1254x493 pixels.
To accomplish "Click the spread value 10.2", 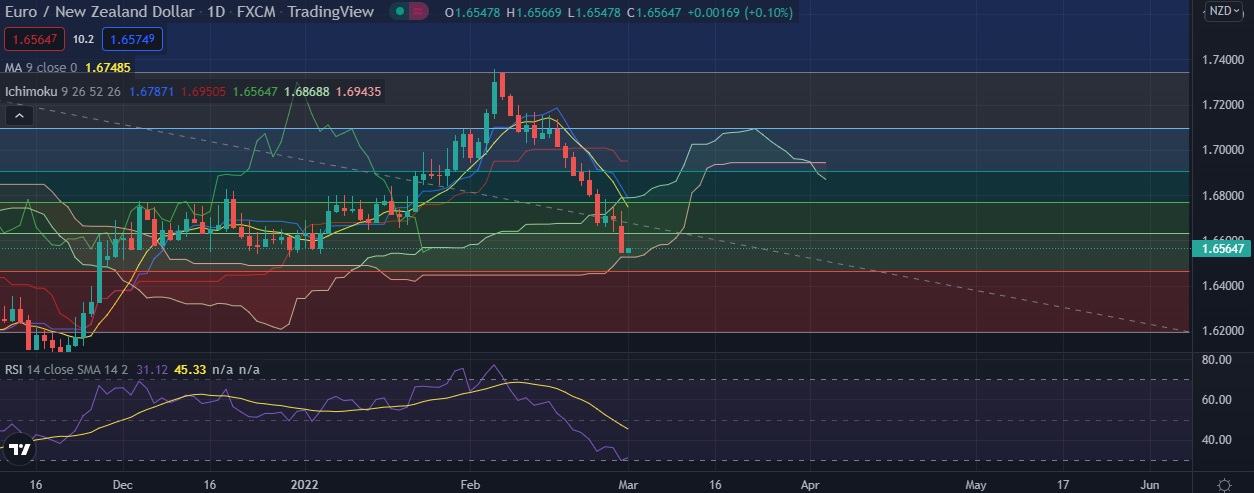I will click(84, 40).
